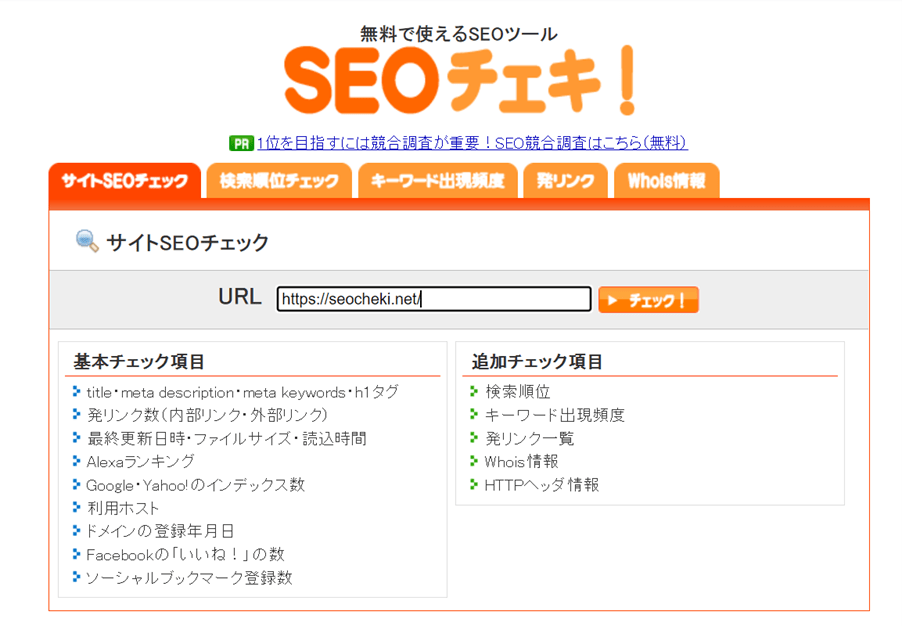This screenshot has height=626, width=902.
Task: Click the サイトSEOチェック section heading
Action: click(x=188, y=242)
